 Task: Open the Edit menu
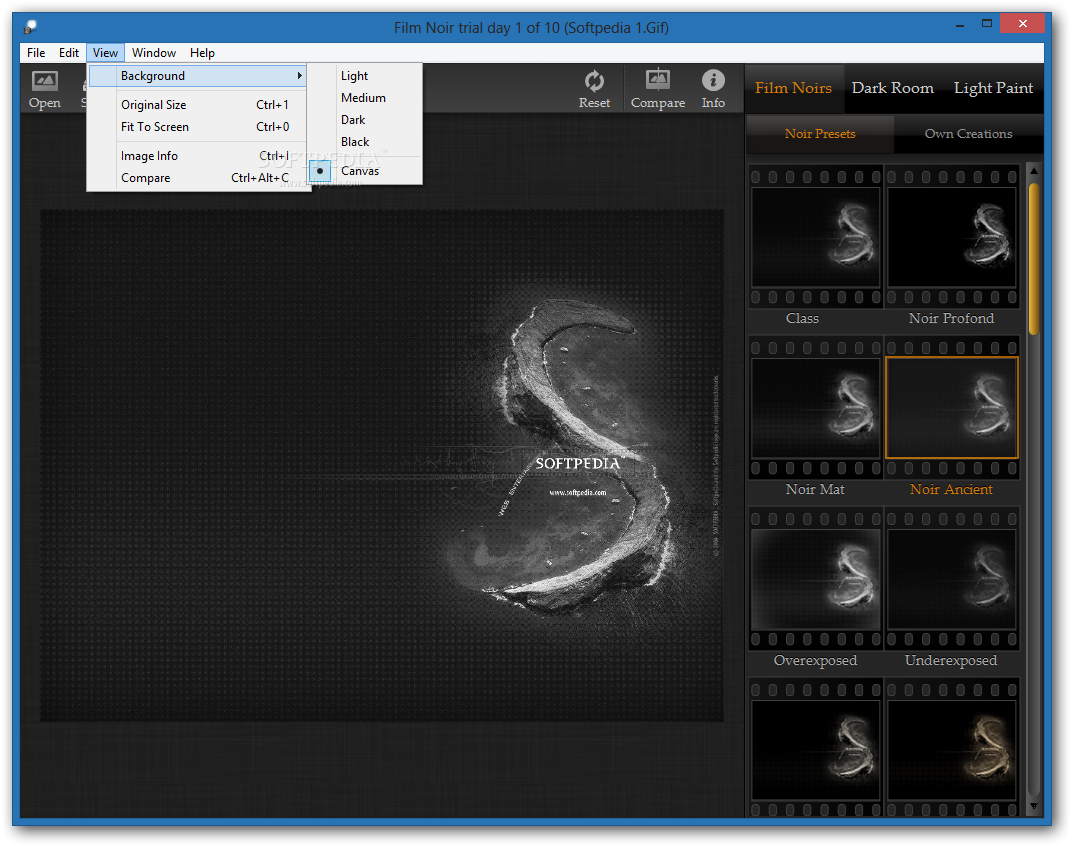click(x=68, y=53)
